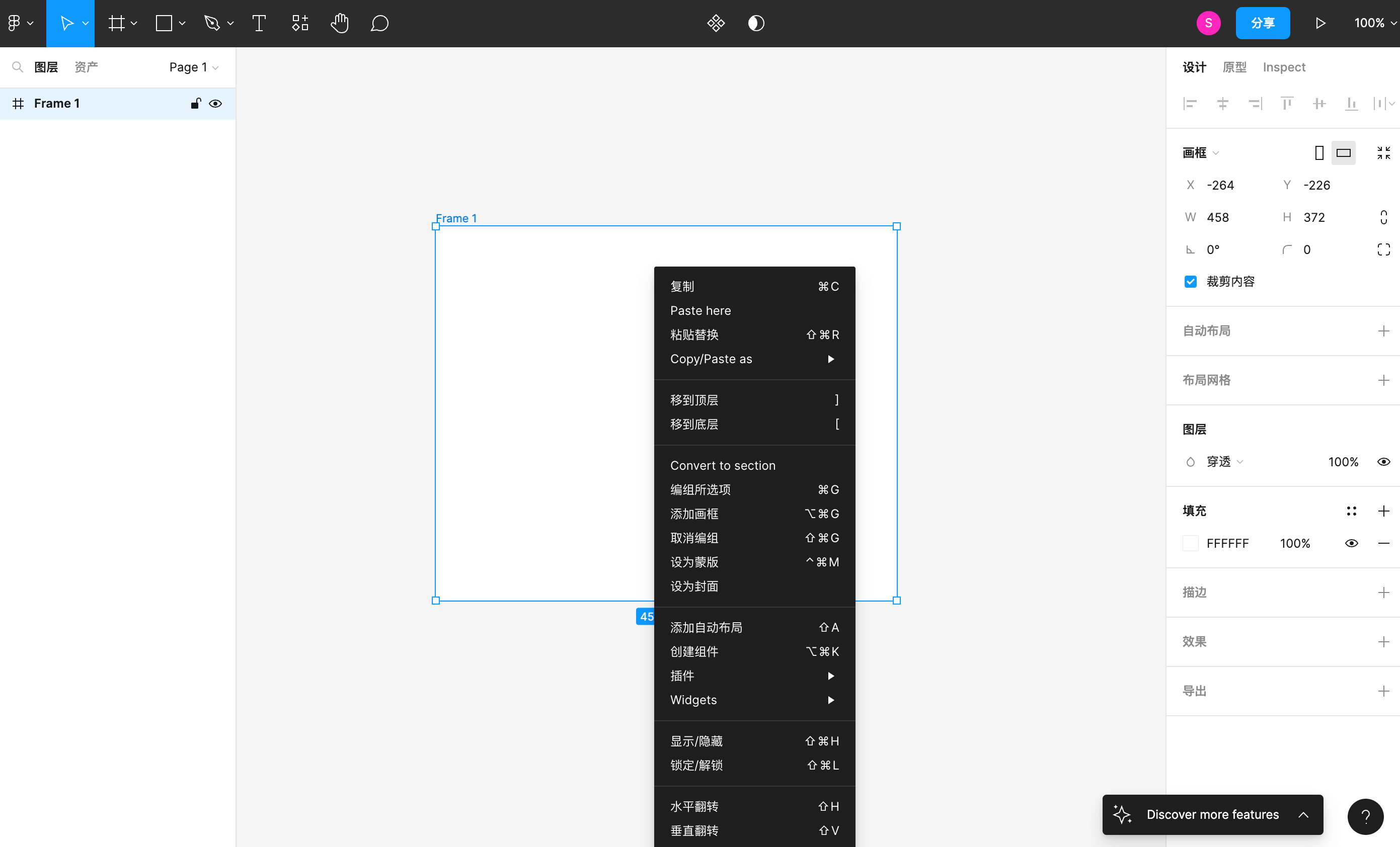Click the user avatar S
Viewport: 1400px width, 847px height.
pyautogui.click(x=1208, y=23)
